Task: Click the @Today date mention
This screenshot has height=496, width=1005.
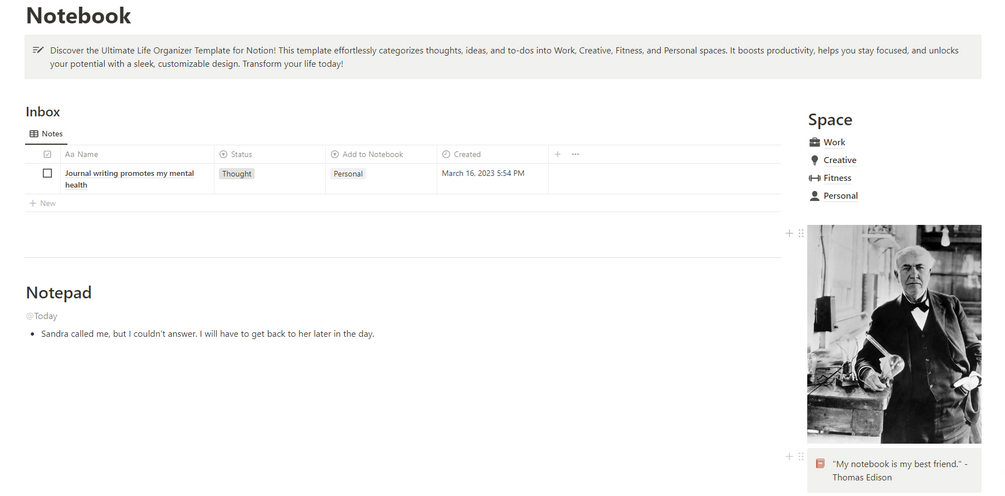Action: [x=42, y=316]
